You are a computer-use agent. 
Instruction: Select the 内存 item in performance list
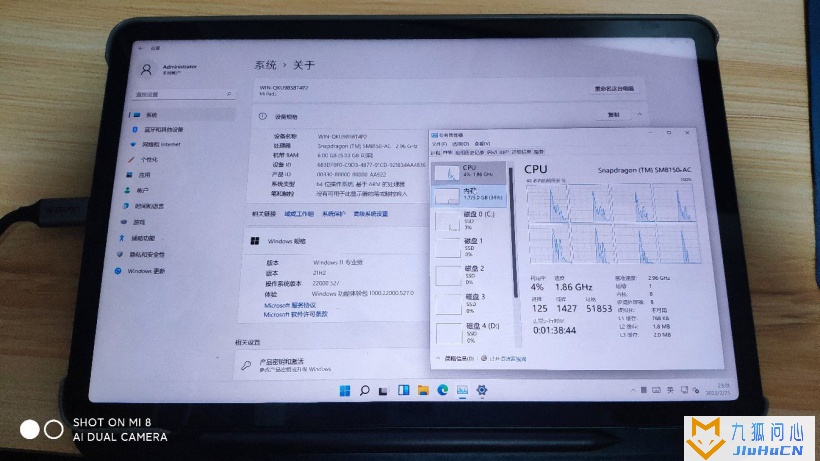pos(470,195)
